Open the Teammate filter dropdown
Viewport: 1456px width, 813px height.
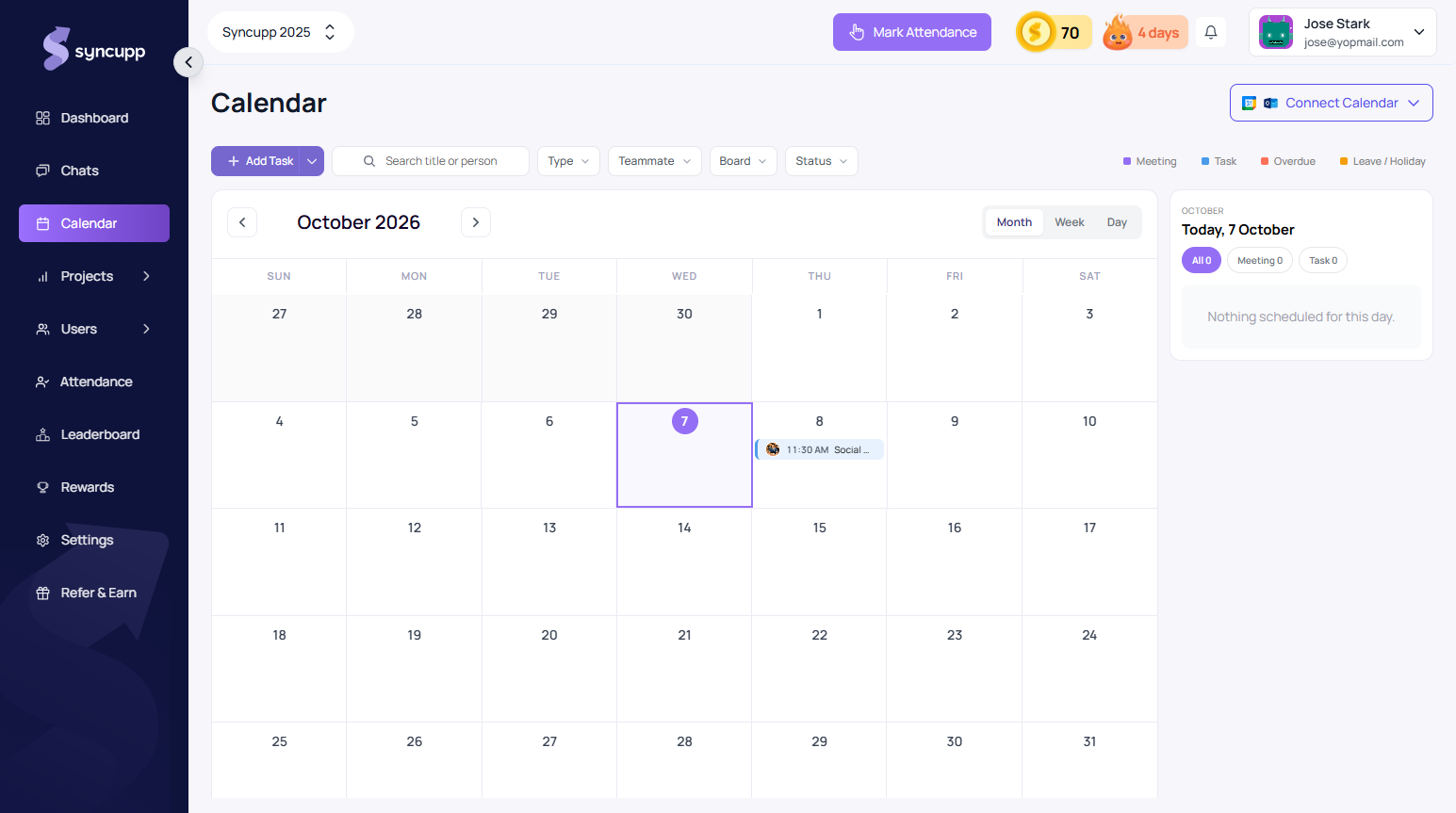click(655, 161)
